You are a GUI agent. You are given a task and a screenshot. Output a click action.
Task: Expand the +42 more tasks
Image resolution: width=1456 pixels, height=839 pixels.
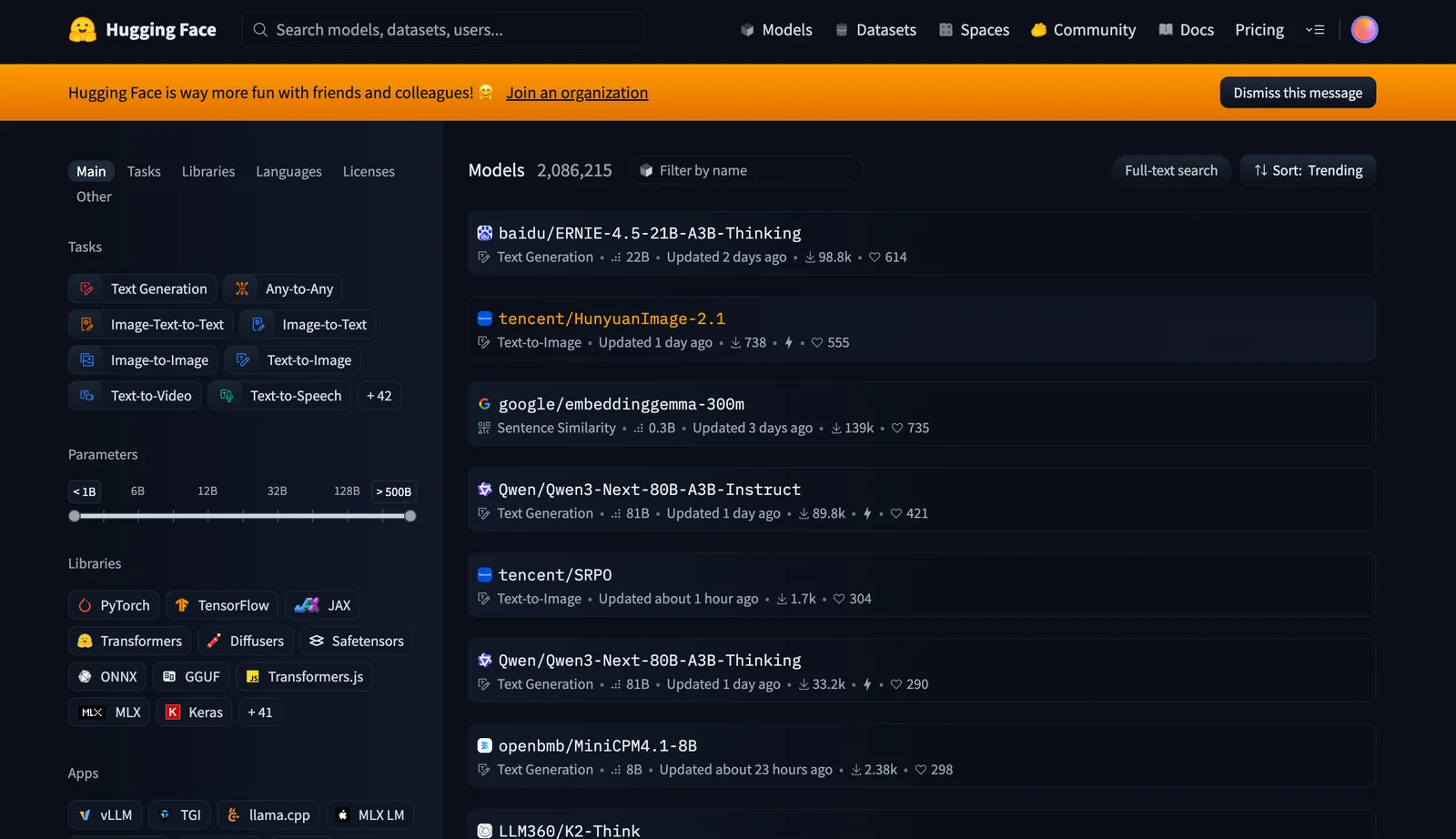pos(379,396)
